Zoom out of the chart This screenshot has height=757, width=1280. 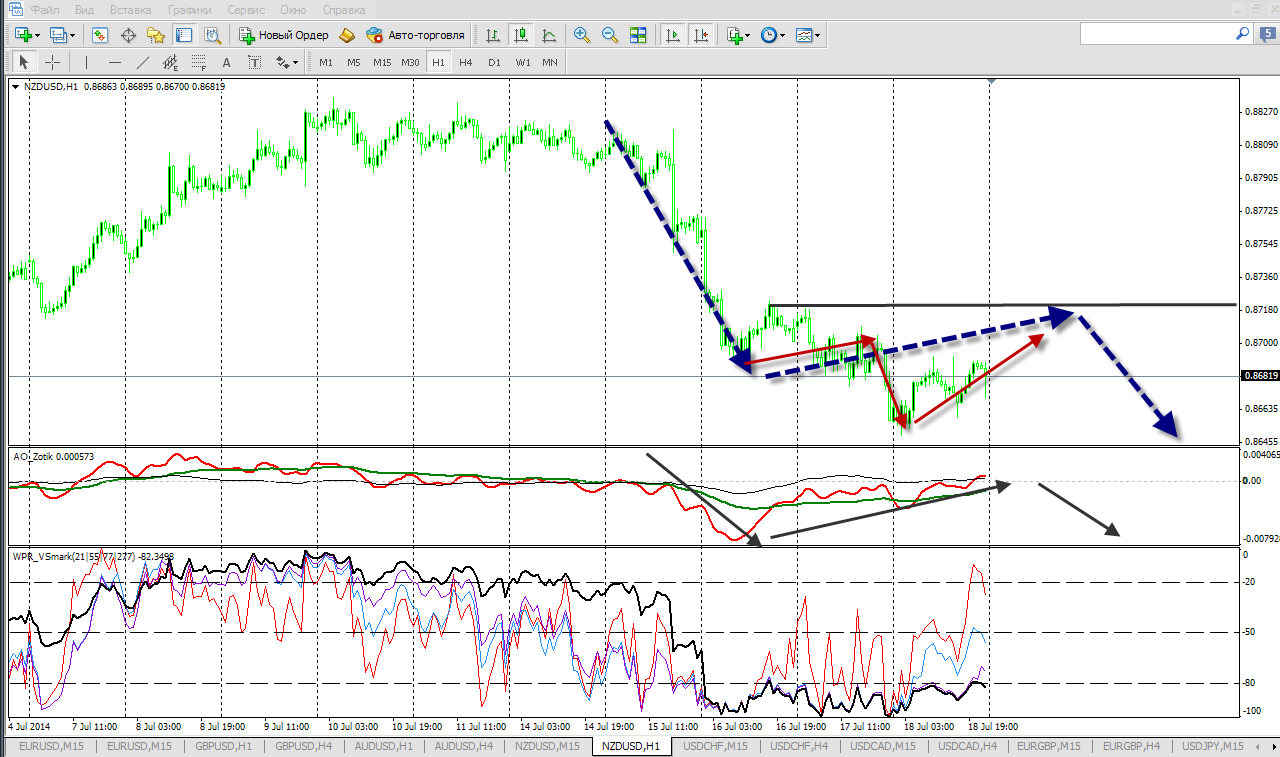click(x=610, y=35)
